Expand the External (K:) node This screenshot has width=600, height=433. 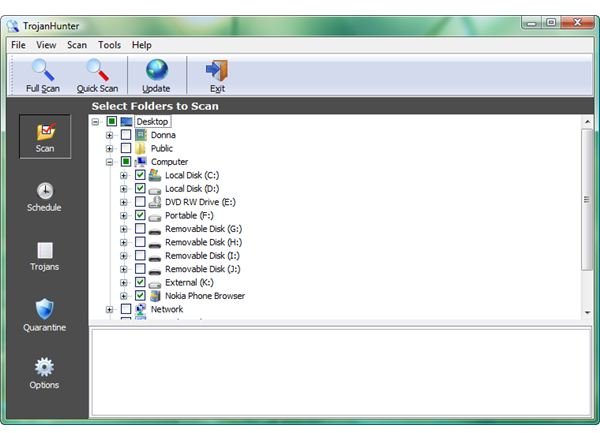pyautogui.click(x=124, y=283)
